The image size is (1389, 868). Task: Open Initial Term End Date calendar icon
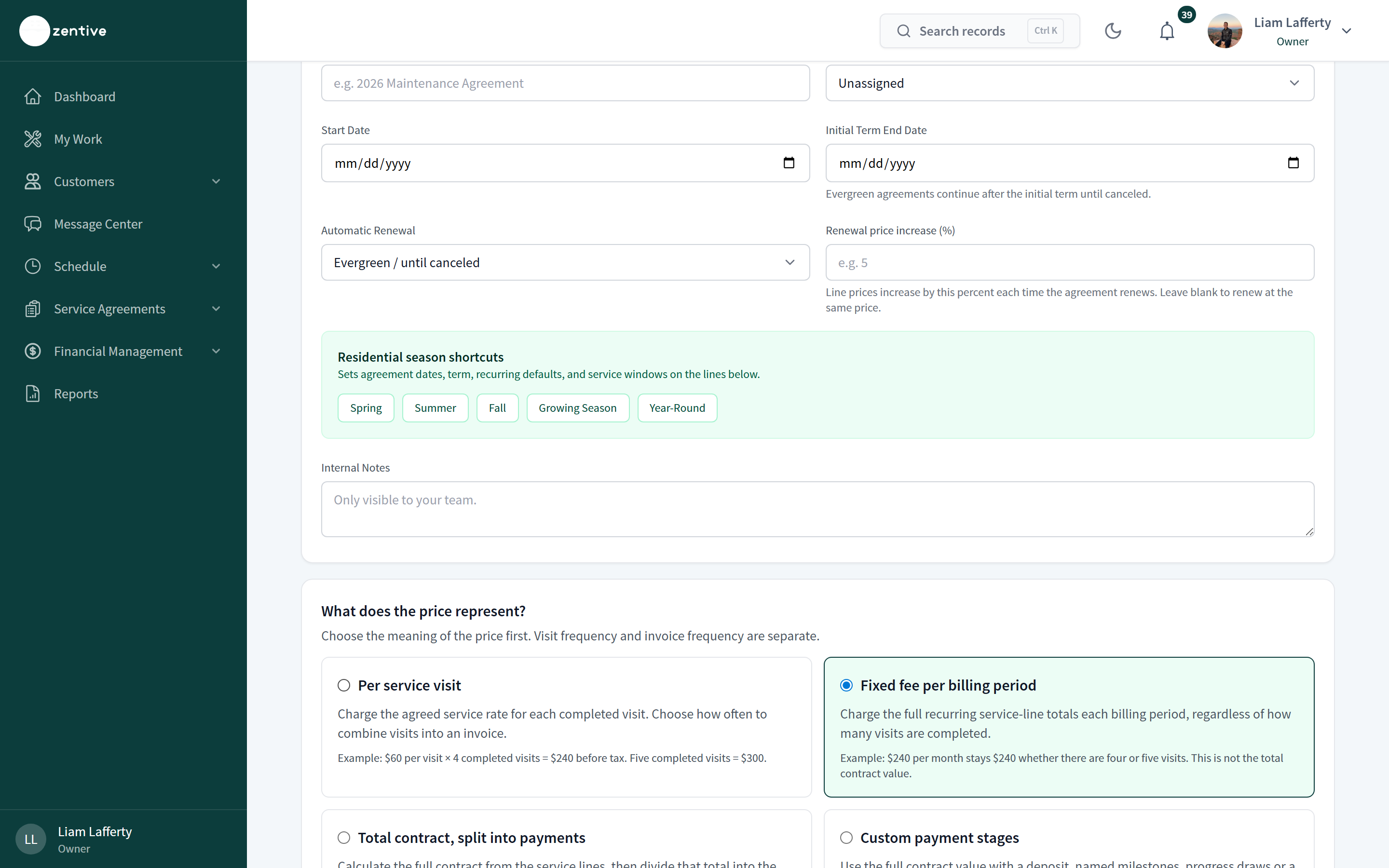click(x=1293, y=163)
